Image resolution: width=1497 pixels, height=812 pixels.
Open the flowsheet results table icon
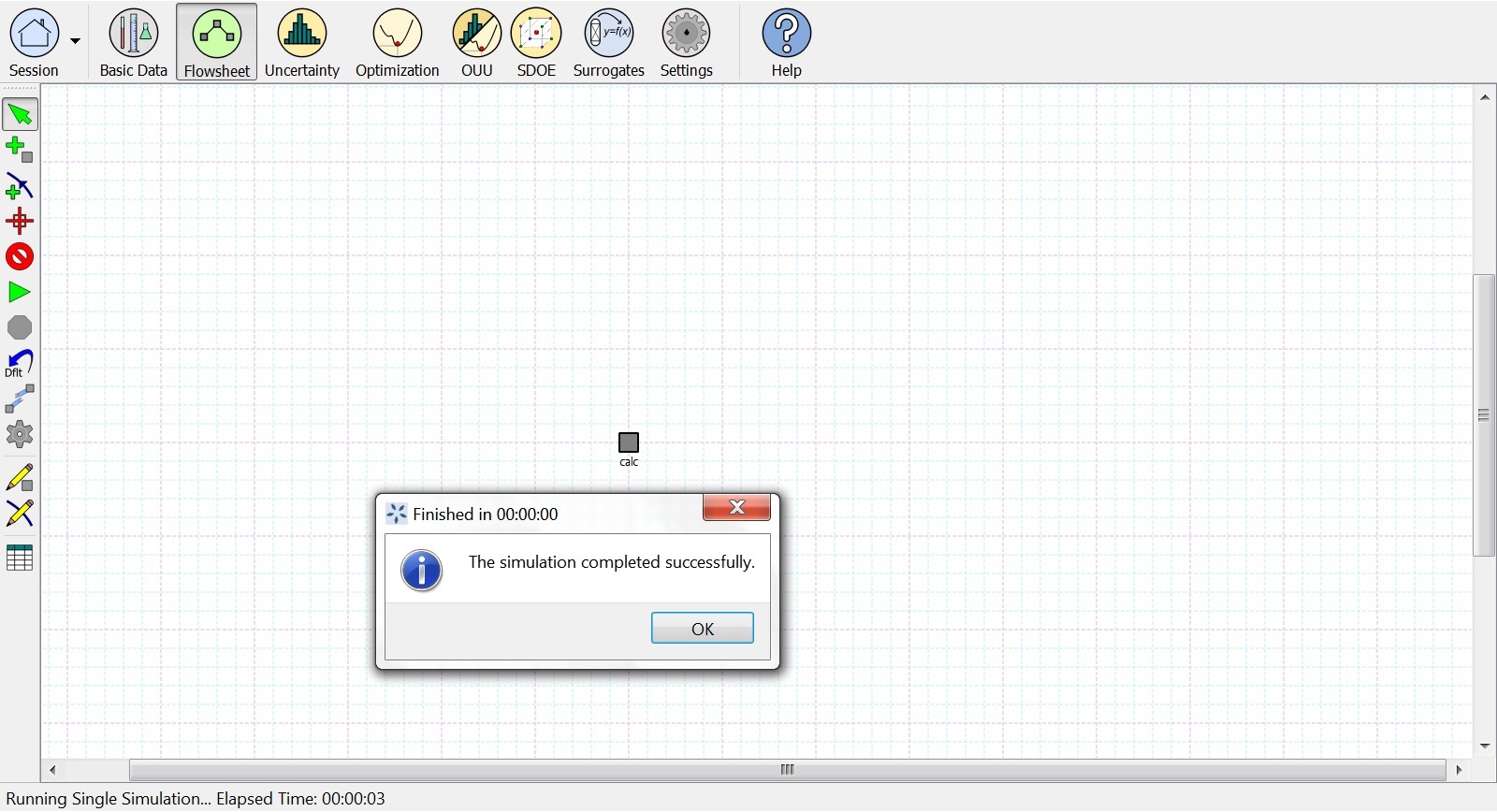click(20, 558)
